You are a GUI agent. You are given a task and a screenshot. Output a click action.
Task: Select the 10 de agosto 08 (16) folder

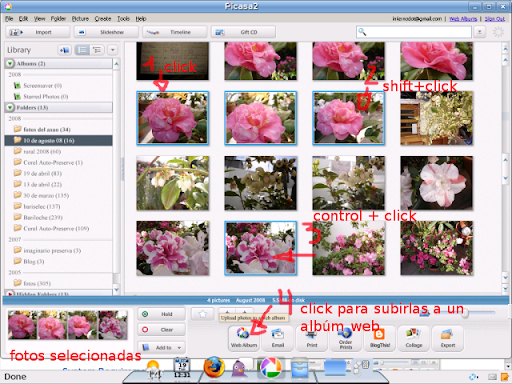click(x=58, y=140)
